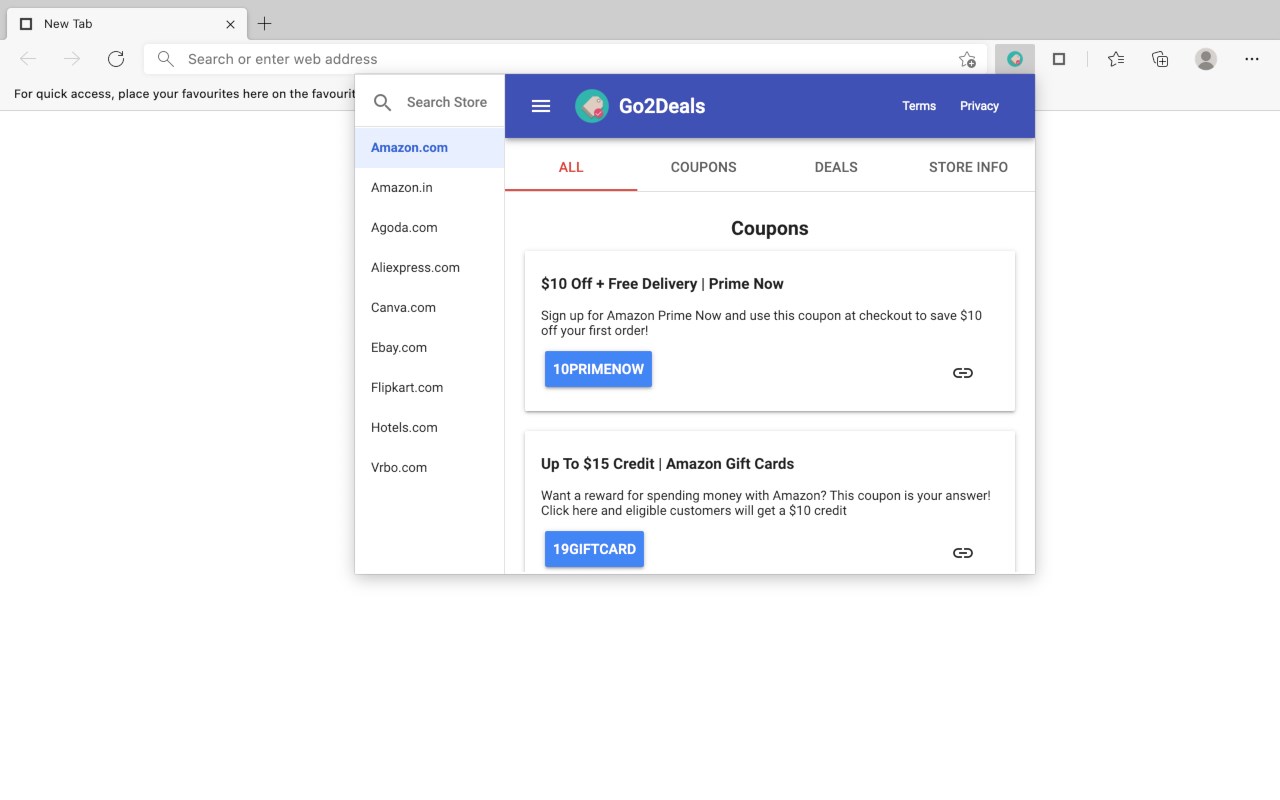This screenshot has width=1280, height=800.
Task: Close the New Tab tab
Action: pyautogui.click(x=230, y=23)
